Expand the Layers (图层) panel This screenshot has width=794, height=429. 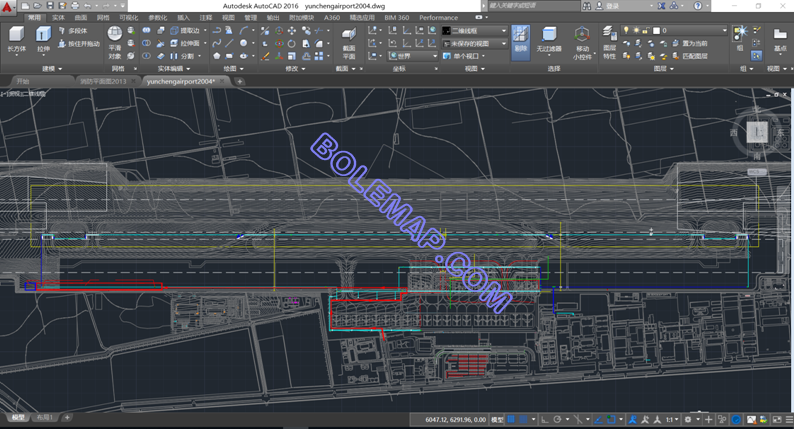point(663,68)
